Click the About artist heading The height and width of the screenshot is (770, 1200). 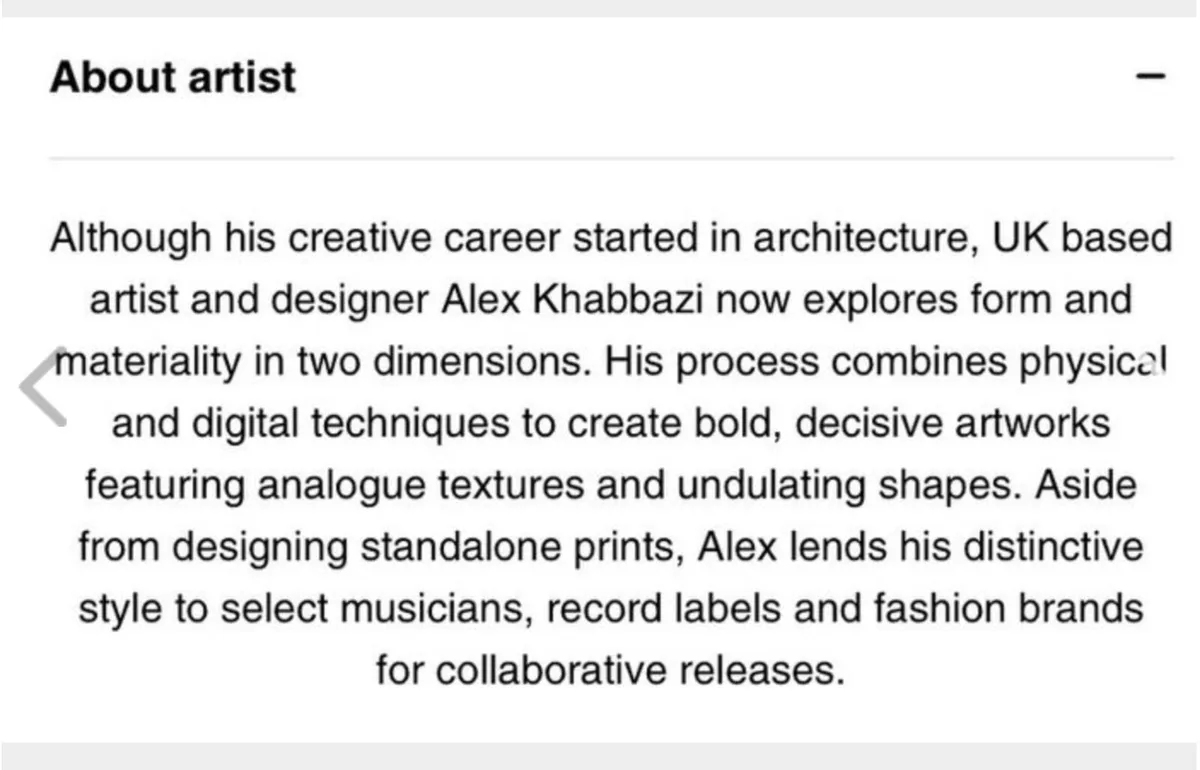coord(173,77)
